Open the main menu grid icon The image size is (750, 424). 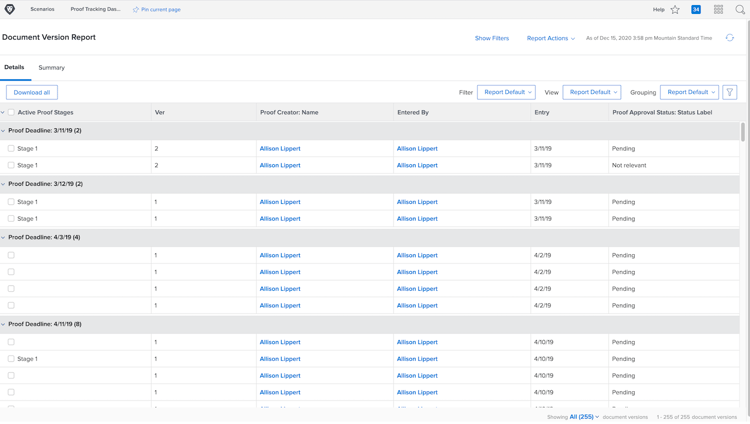coord(718,9)
